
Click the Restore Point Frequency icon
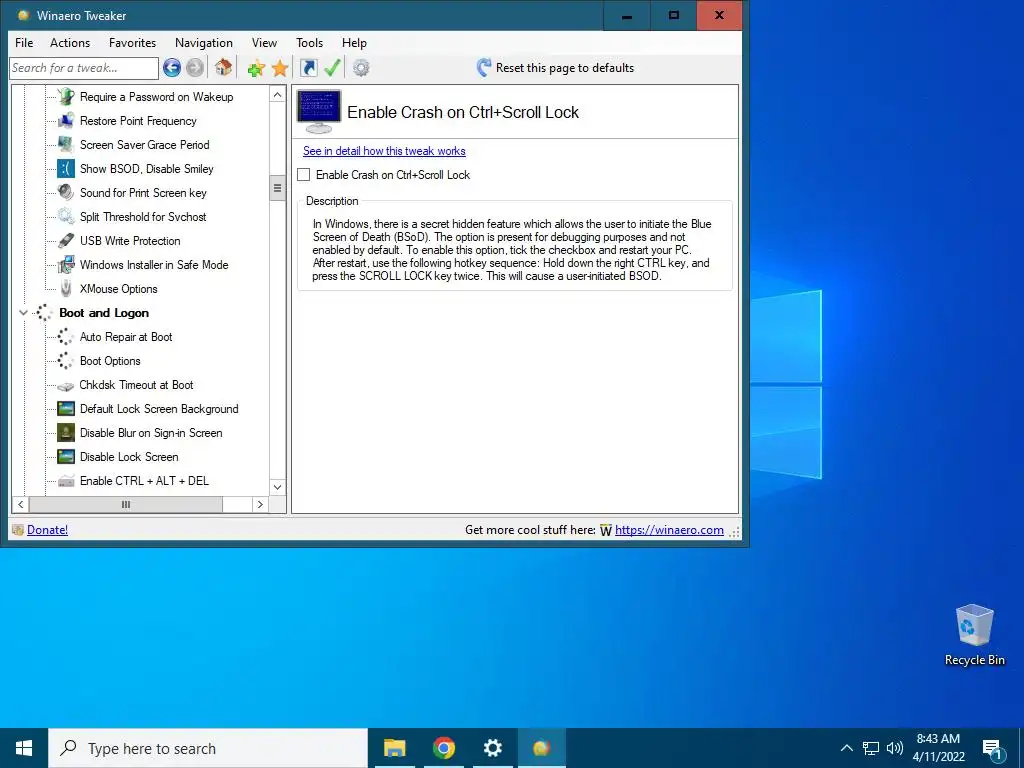[66, 121]
